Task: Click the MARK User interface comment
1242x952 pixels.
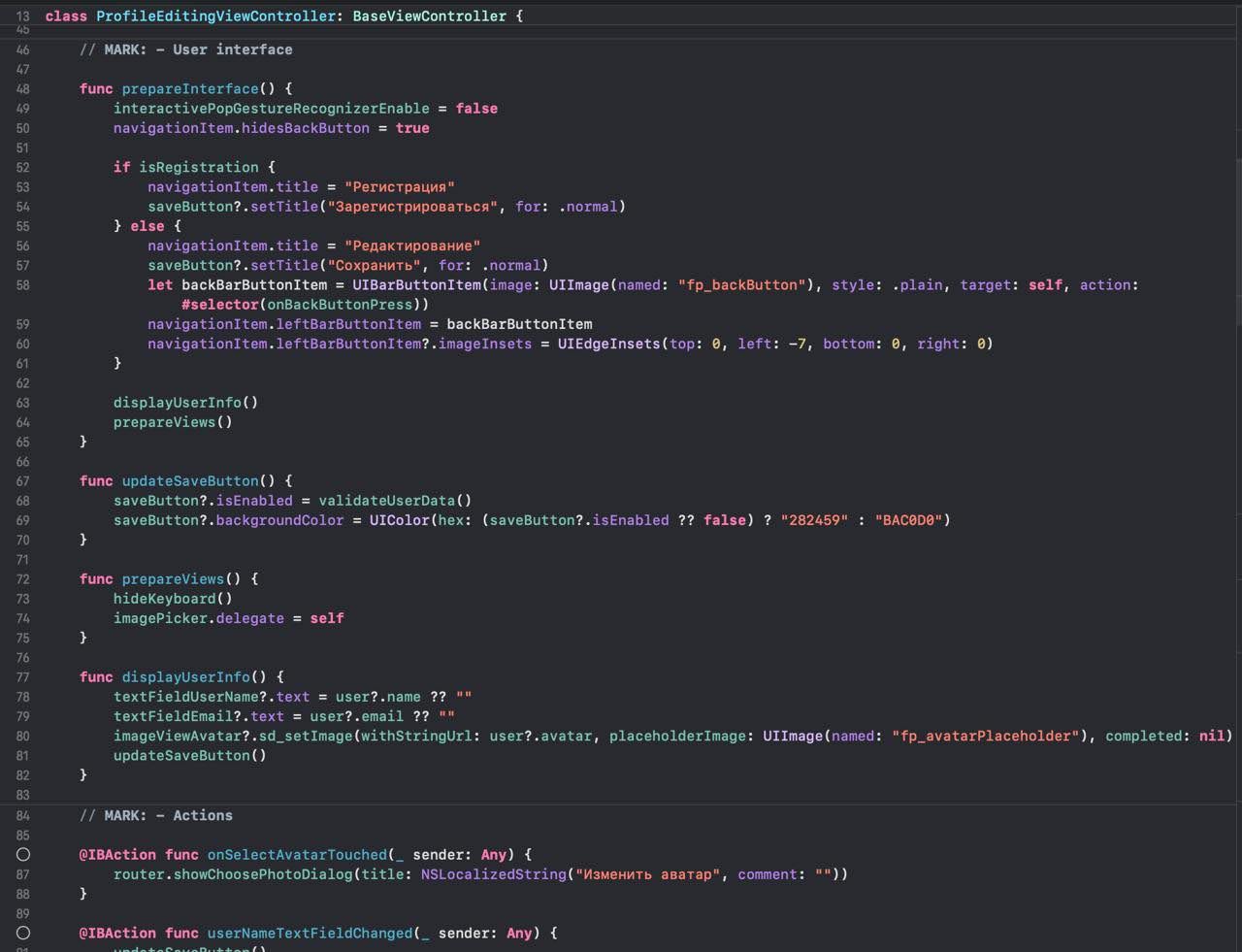Action: (185, 49)
